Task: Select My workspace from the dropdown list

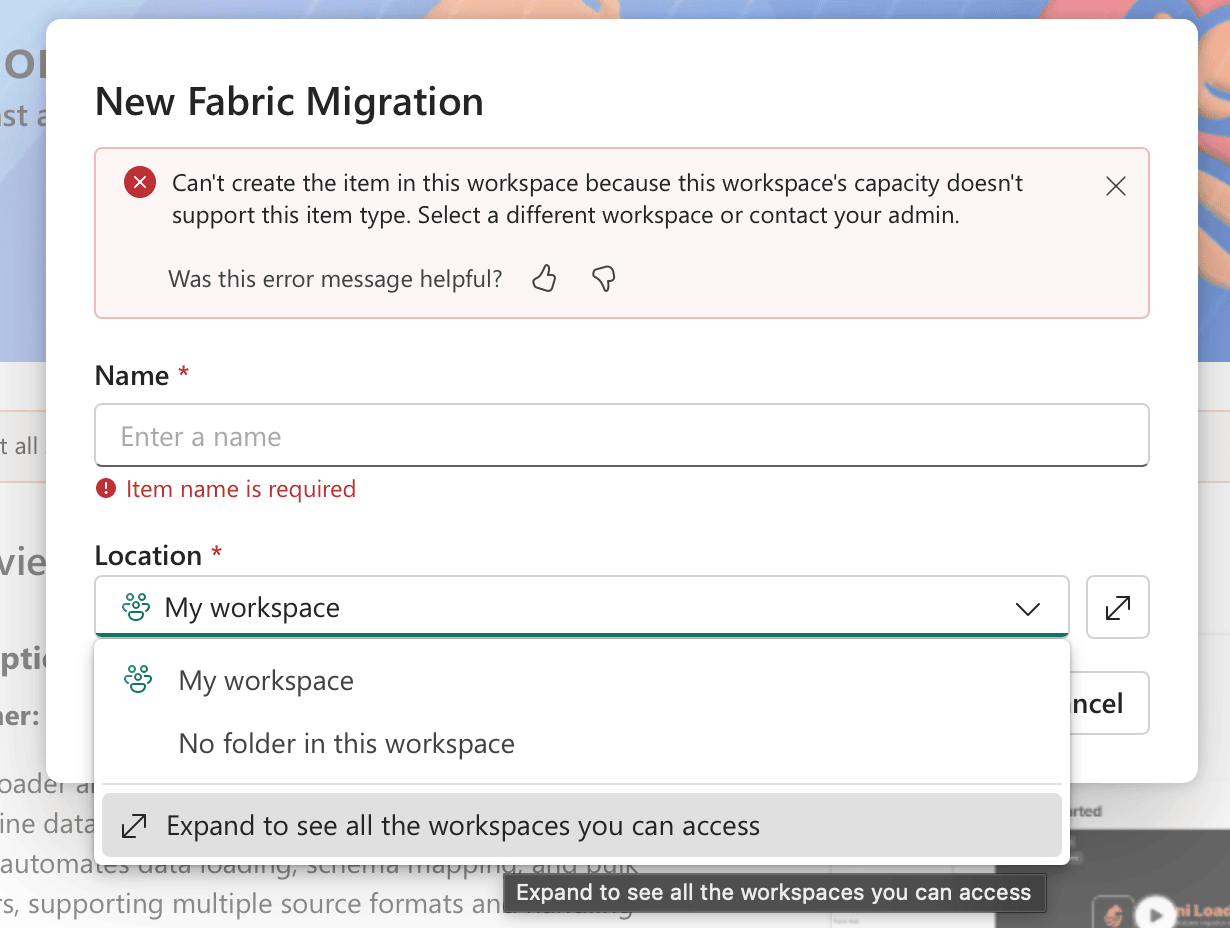Action: [266, 681]
